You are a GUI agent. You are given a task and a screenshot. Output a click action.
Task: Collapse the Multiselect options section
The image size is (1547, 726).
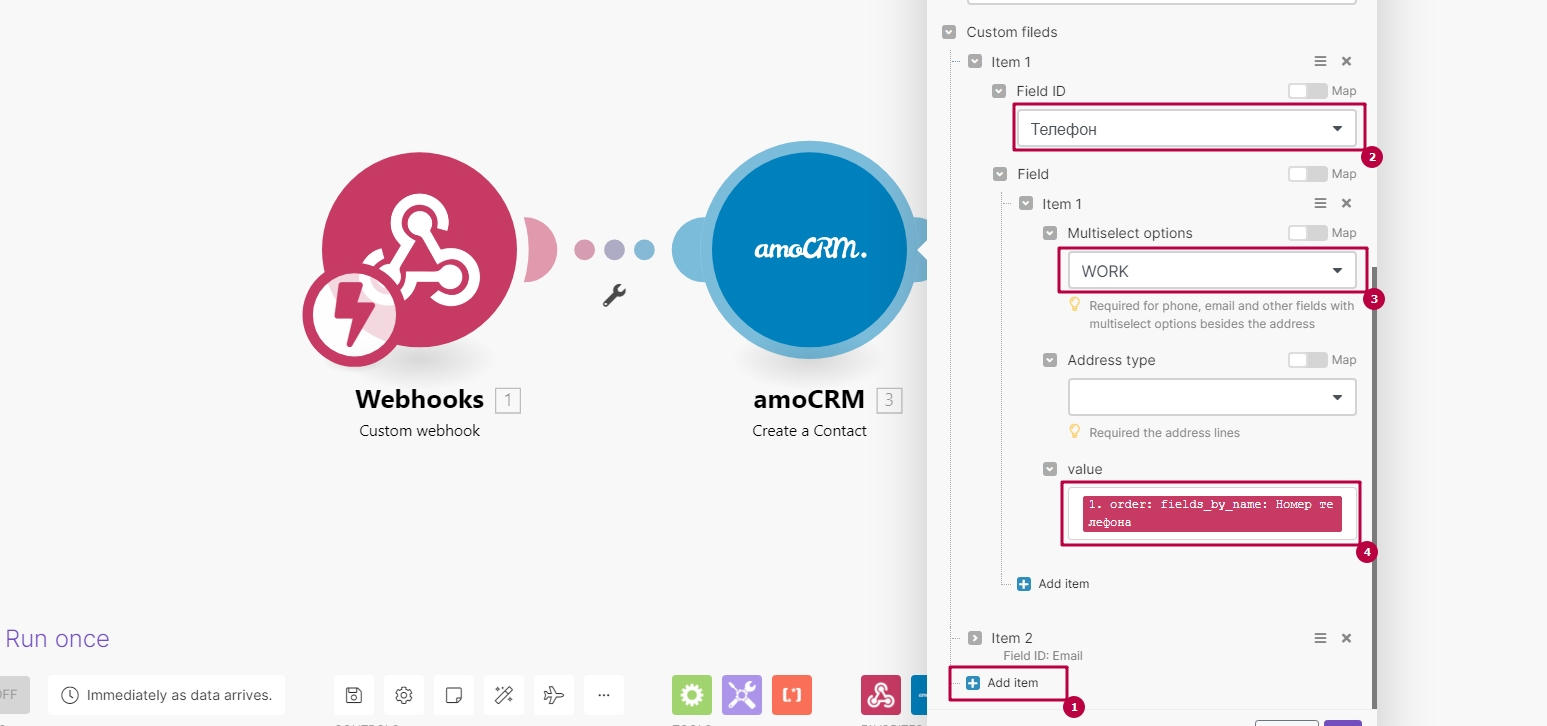[1050, 233]
